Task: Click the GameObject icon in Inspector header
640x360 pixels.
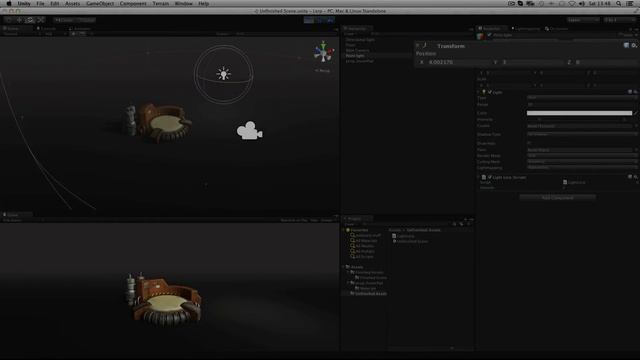Action: point(481,36)
